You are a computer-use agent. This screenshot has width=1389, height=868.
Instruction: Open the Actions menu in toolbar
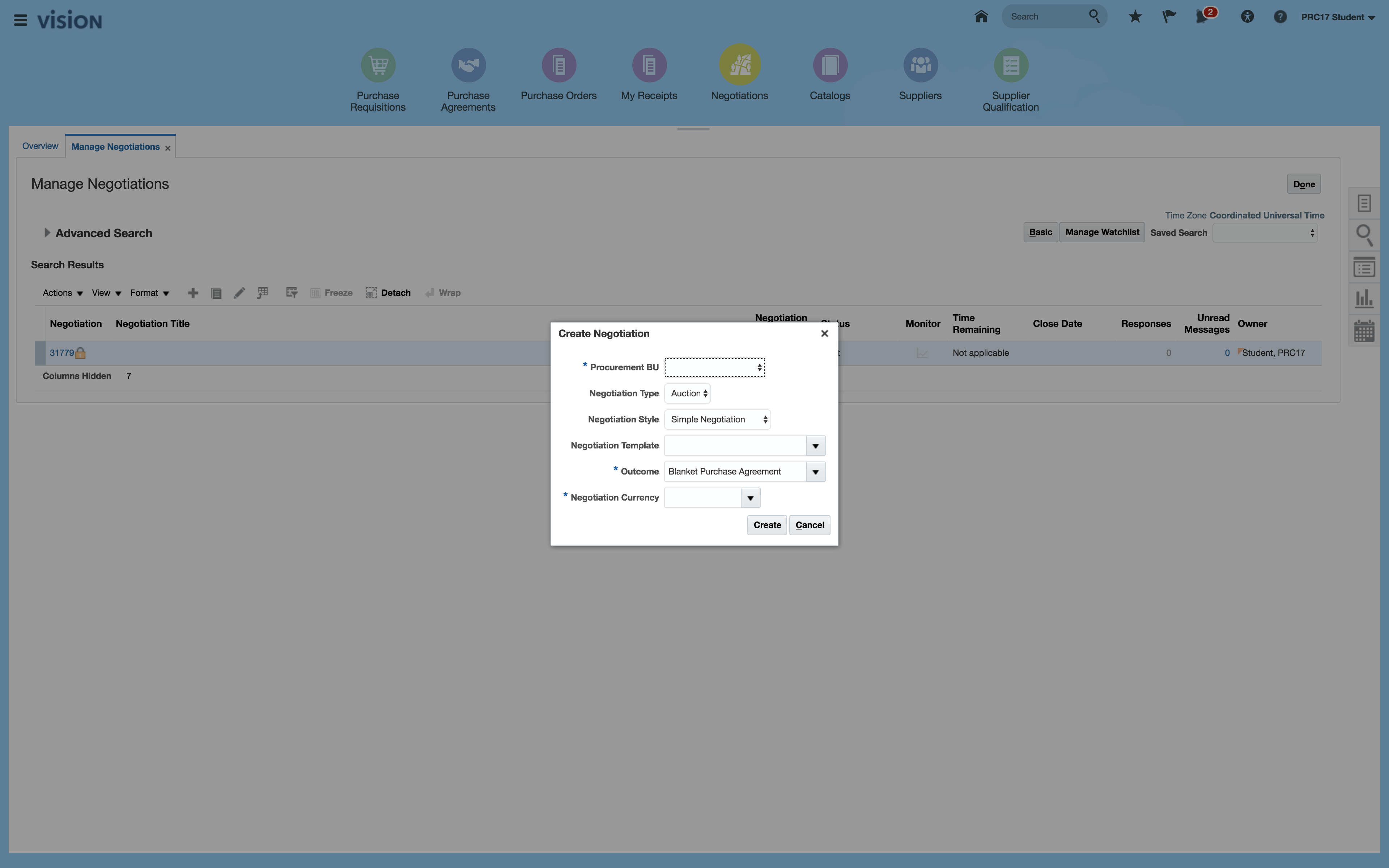pyautogui.click(x=62, y=293)
